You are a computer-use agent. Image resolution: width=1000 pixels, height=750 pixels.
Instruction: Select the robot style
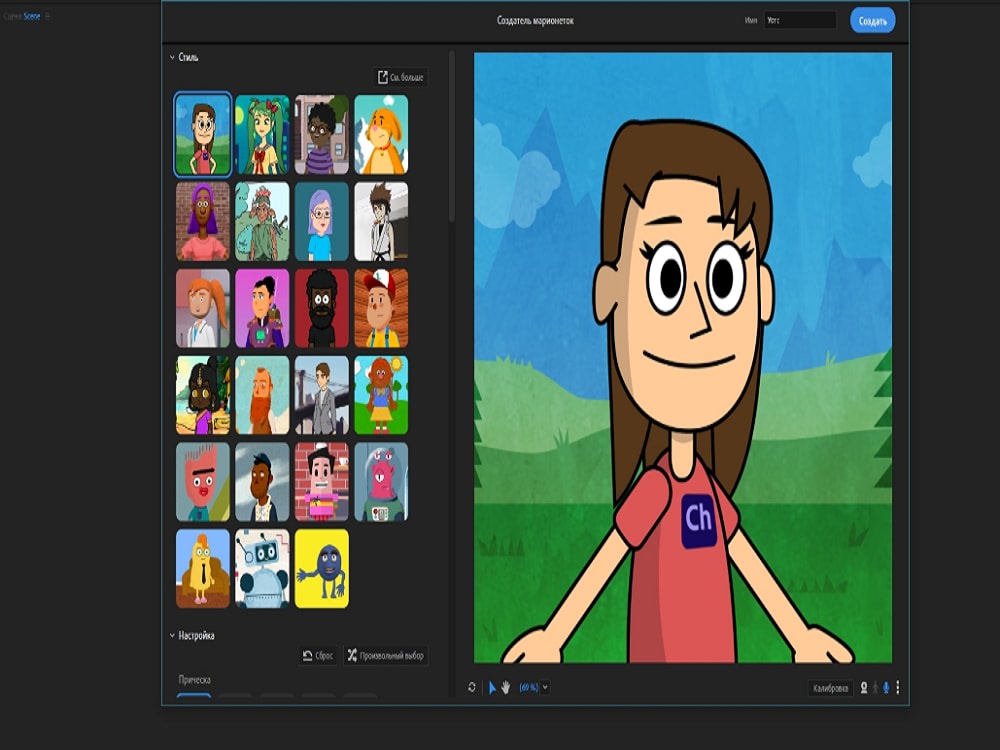(262, 568)
